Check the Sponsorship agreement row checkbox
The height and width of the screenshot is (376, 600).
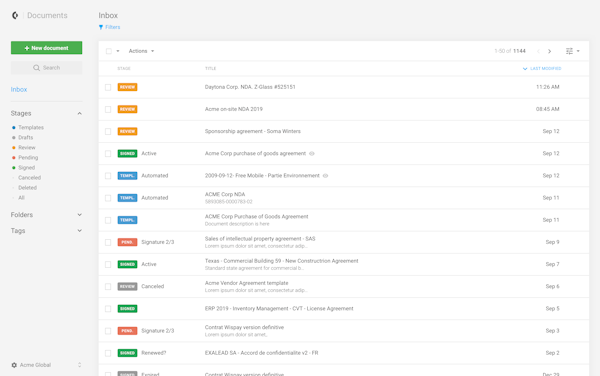point(108,132)
